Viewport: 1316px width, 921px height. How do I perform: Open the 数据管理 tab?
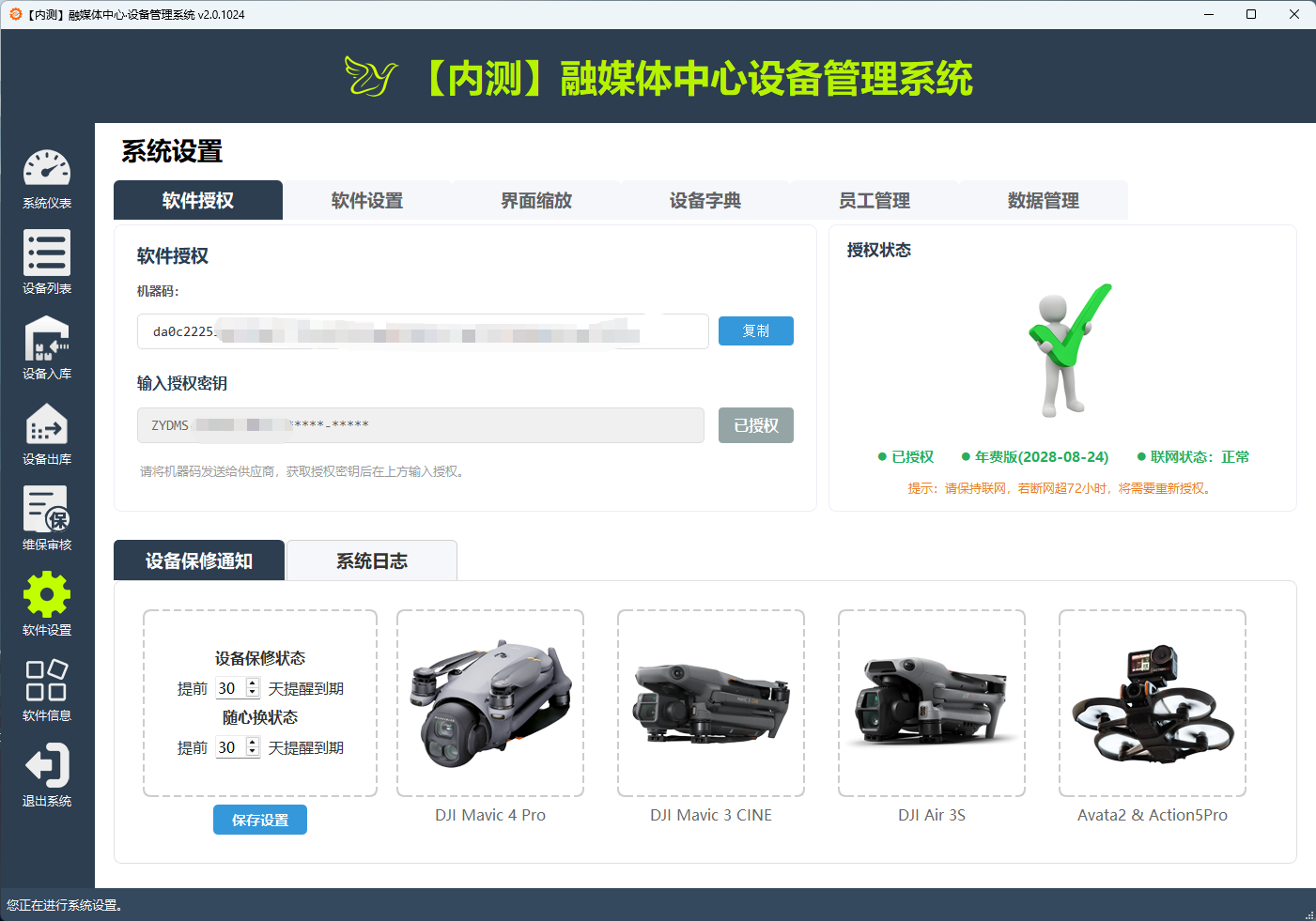(x=1044, y=200)
